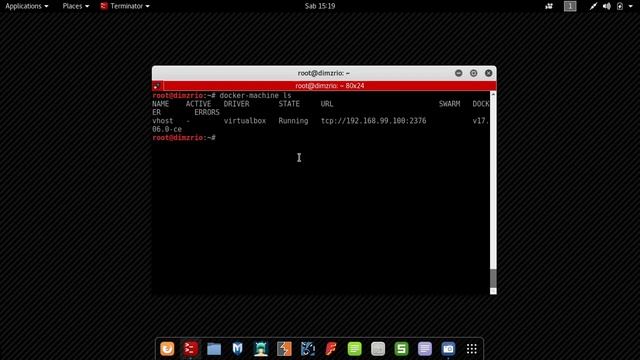
Task: Launch the red F Faraday icon
Action: (x=331, y=349)
